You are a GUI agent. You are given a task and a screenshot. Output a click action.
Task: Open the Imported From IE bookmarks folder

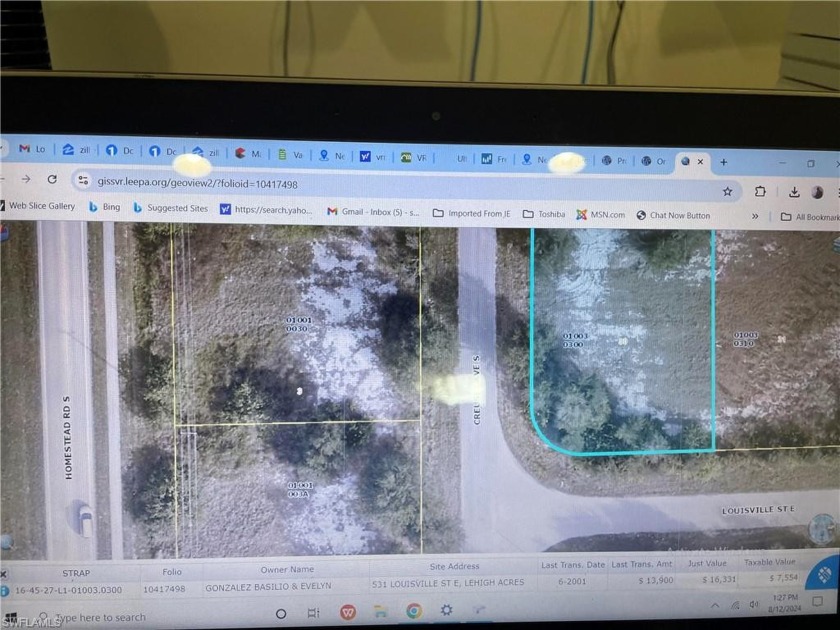[x=471, y=213]
